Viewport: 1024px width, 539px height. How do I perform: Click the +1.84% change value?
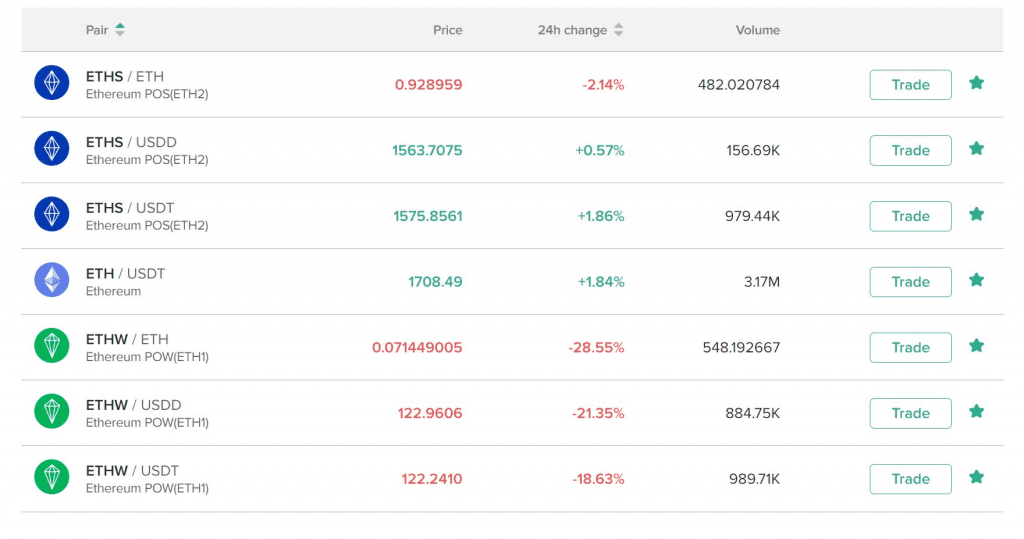[601, 282]
